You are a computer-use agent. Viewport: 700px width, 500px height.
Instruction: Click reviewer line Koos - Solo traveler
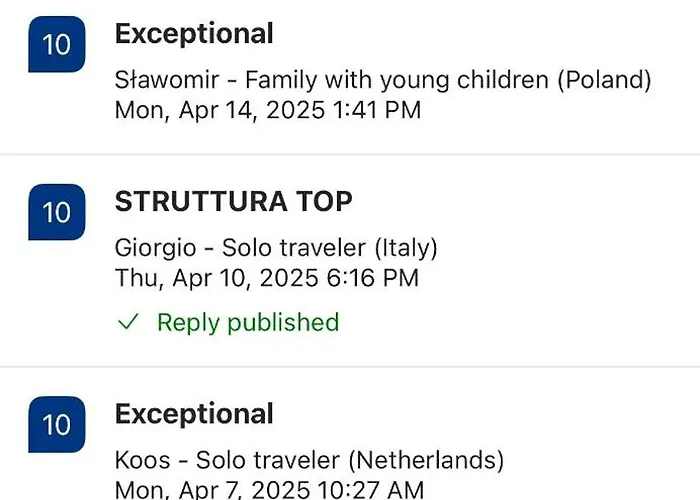pyautogui.click(x=309, y=460)
